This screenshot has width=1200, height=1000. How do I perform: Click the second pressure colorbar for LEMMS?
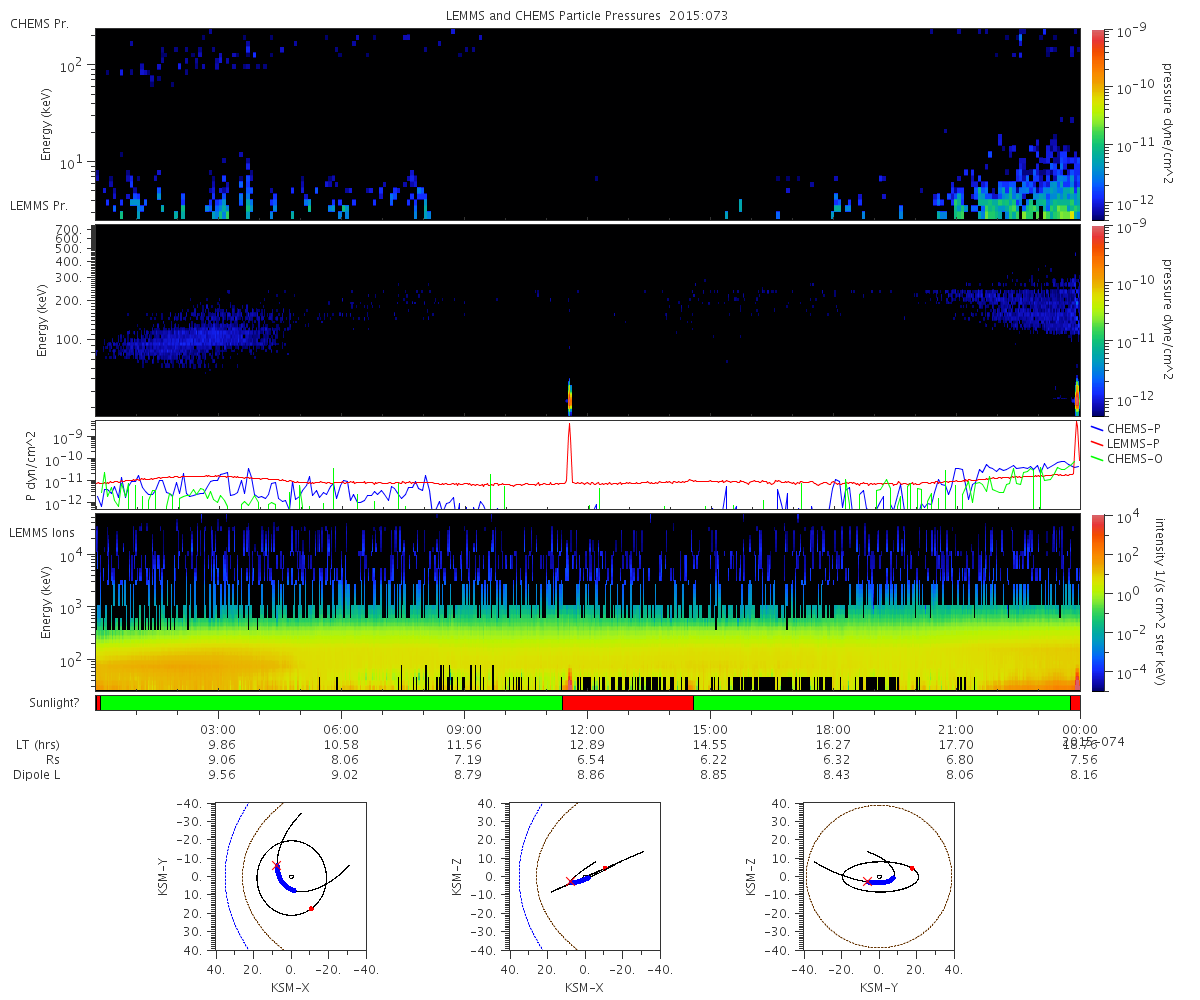coord(1097,320)
